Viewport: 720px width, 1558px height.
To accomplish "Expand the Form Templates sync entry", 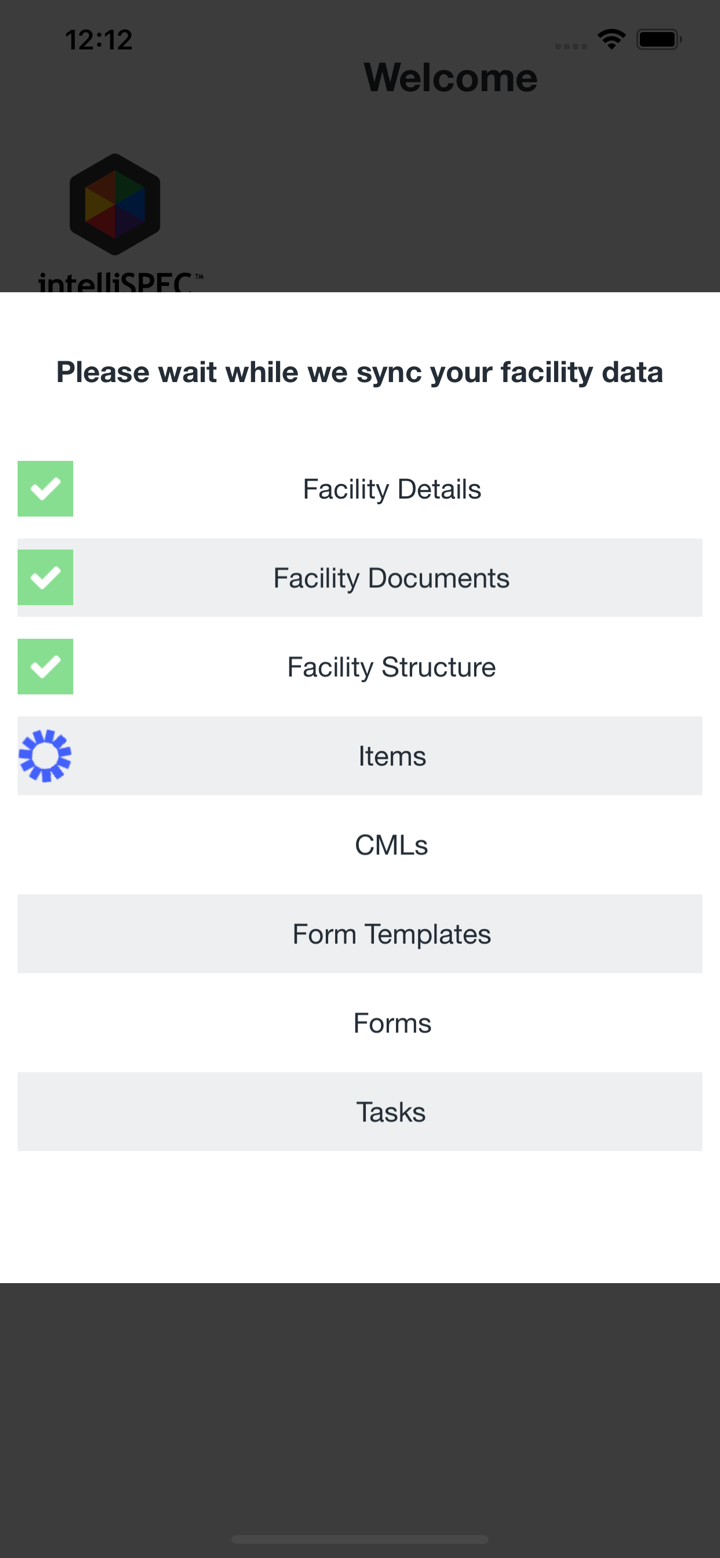I will click(x=392, y=933).
